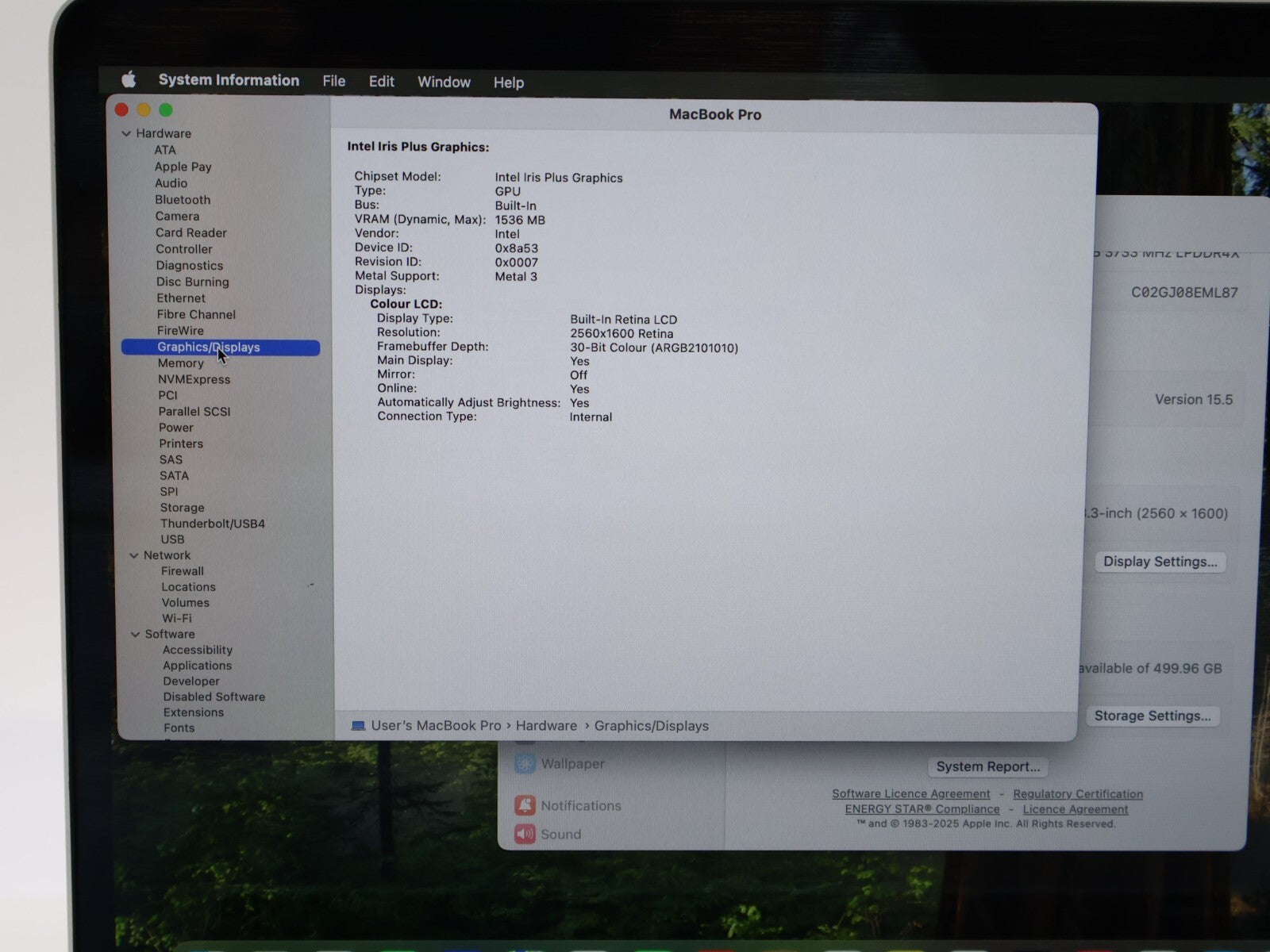This screenshot has height=952, width=1270.
Task: Select Thunderbolt/USB4 in the sidebar
Action: (x=213, y=524)
